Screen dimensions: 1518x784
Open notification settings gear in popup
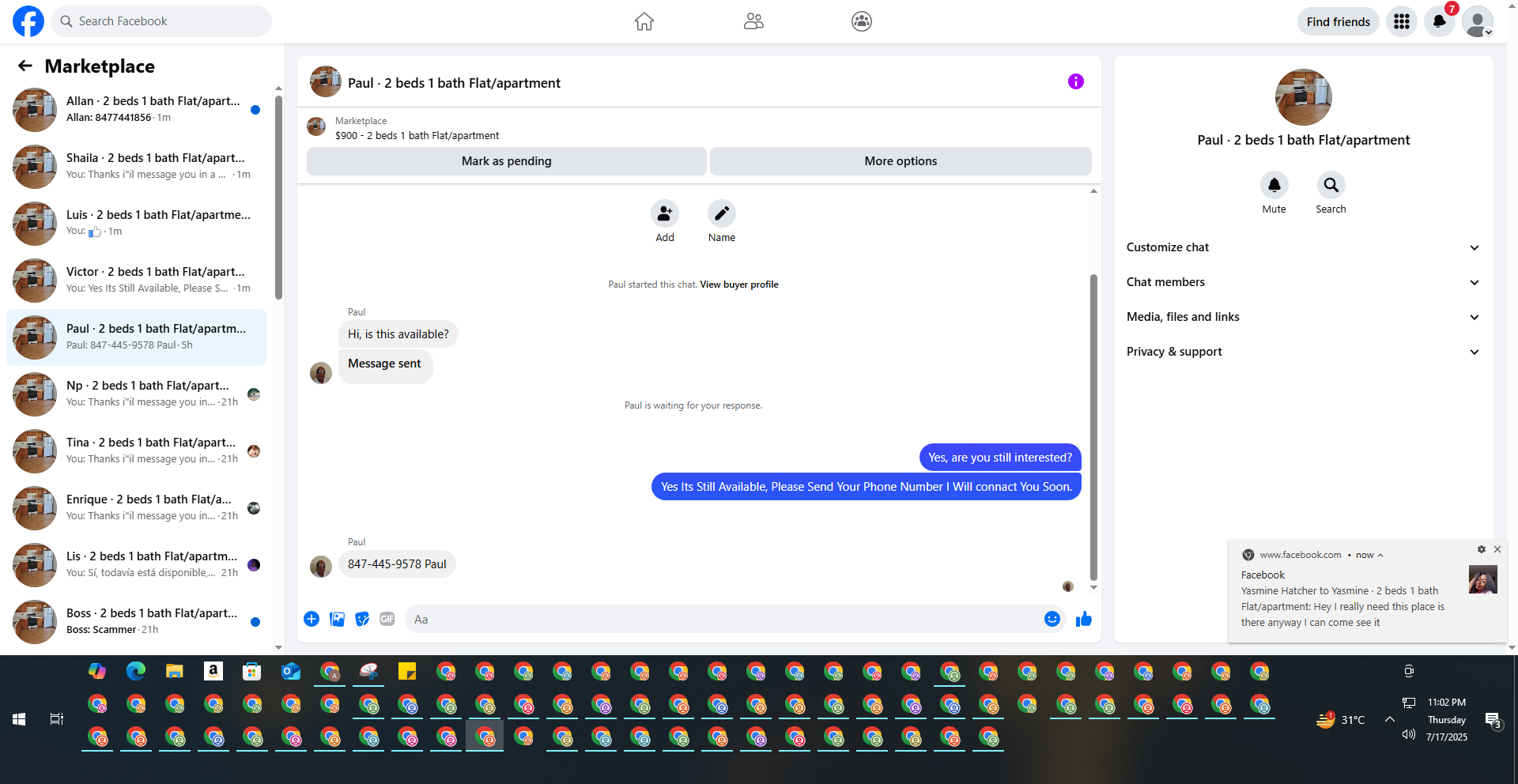(1482, 549)
